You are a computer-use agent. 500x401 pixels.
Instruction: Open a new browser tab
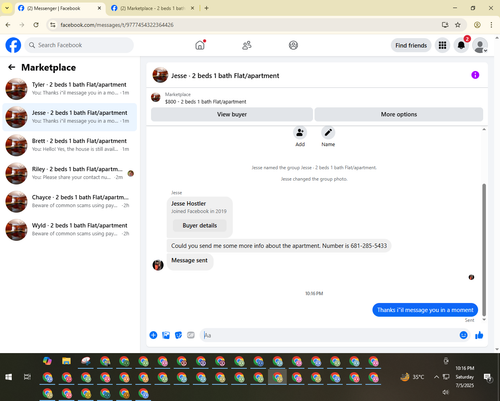pyautogui.click(x=206, y=8)
